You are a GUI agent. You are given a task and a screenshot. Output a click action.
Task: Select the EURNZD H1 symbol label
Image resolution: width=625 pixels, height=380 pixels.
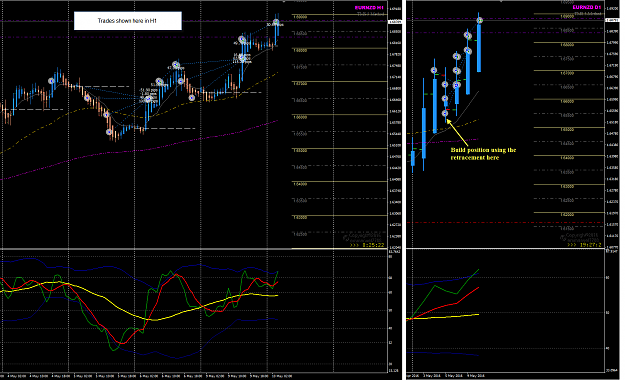click(x=369, y=8)
